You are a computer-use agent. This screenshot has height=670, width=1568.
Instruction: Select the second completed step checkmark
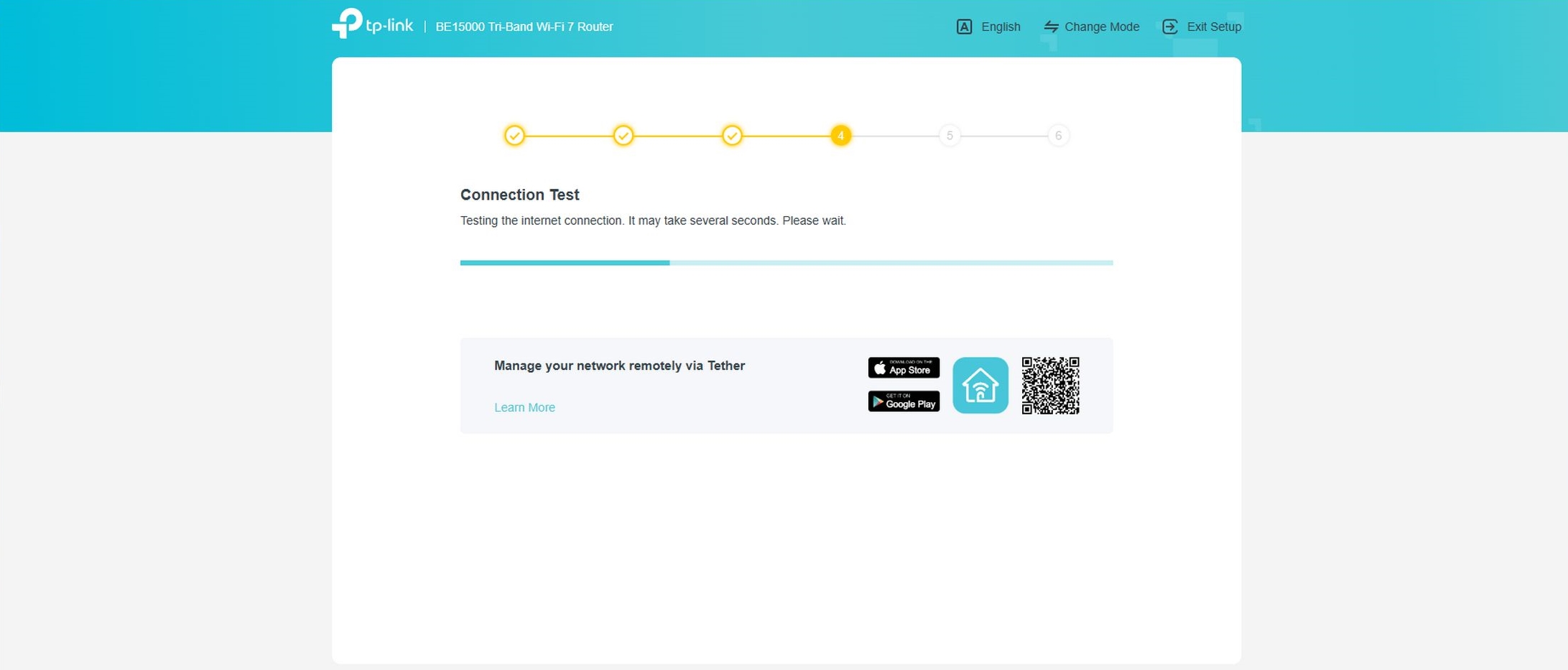(x=623, y=136)
